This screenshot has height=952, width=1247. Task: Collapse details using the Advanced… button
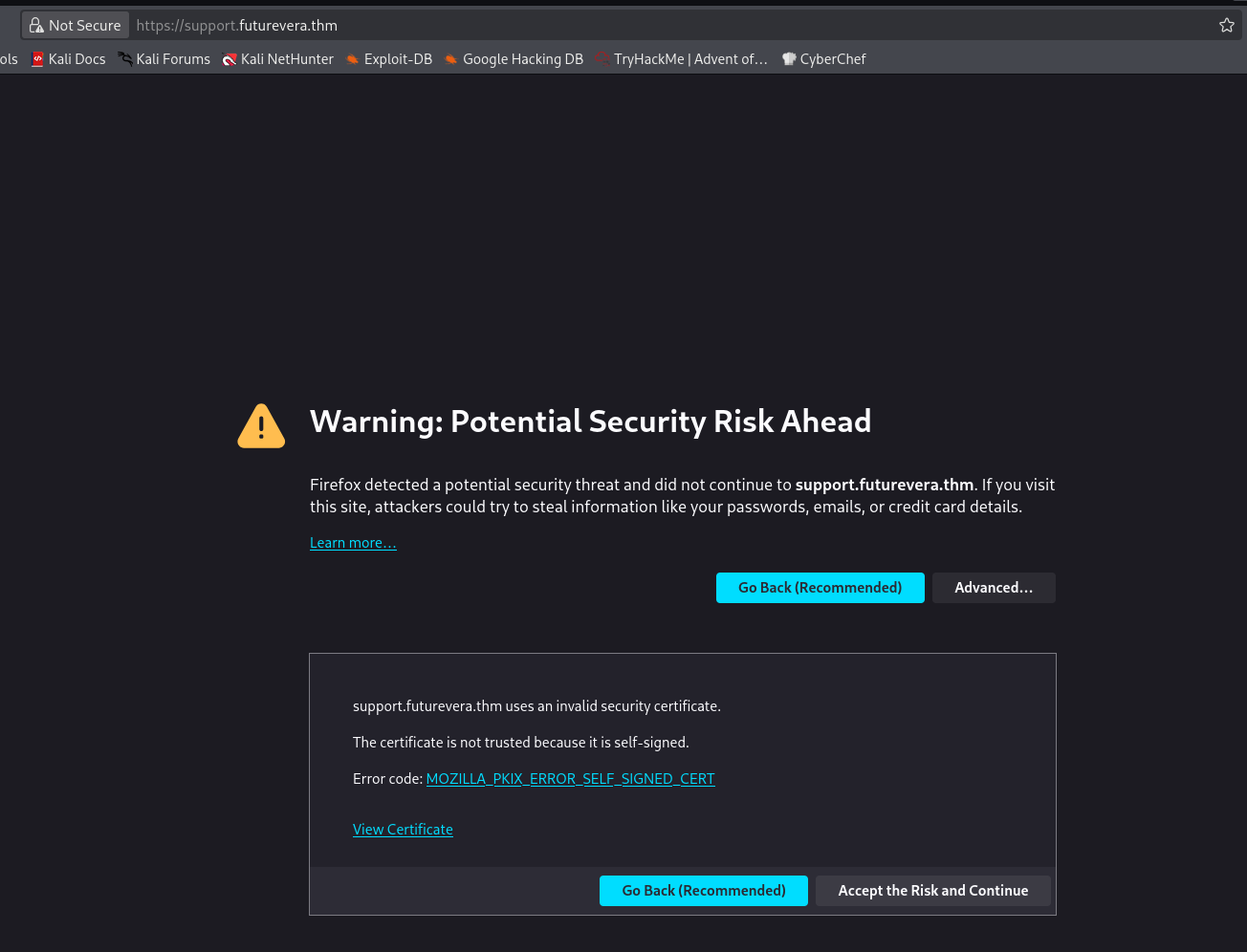(994, 588)
